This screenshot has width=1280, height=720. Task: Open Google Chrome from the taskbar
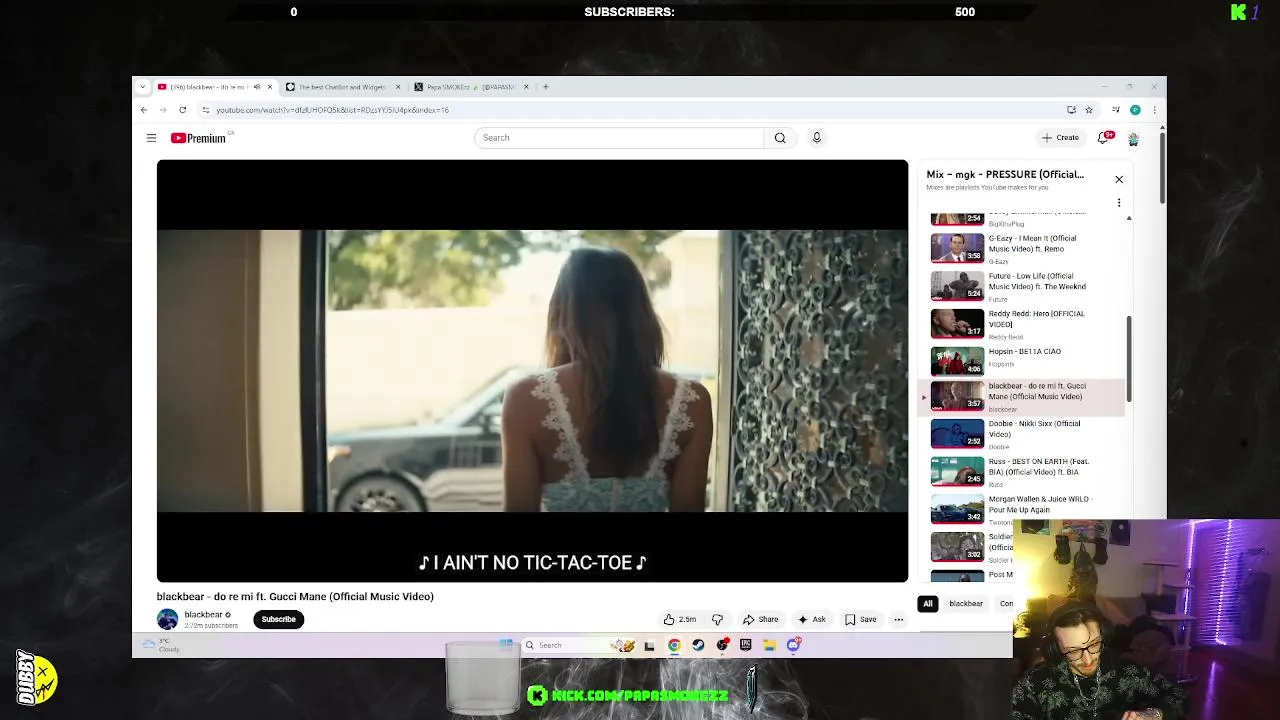coord(674,645)
